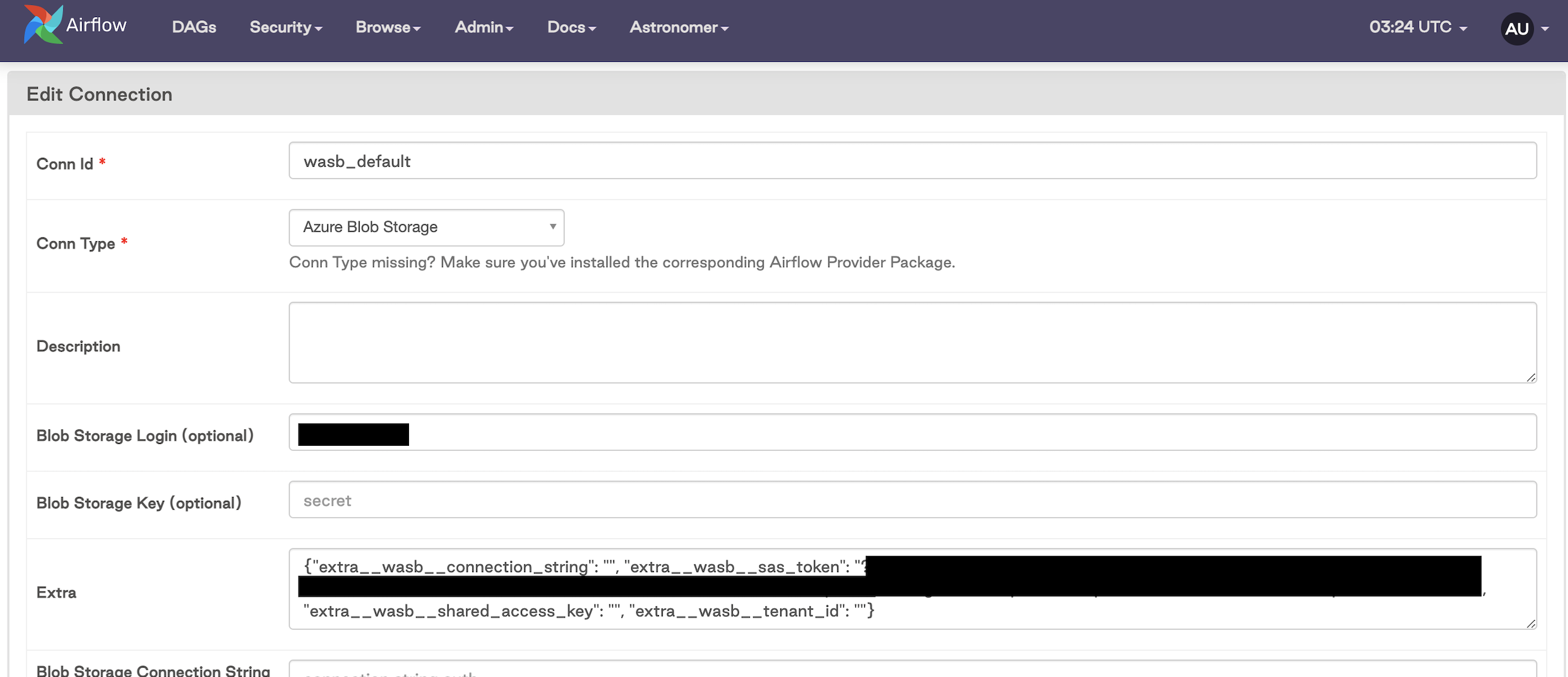The width and height of the screenshot is (1568, 677).
Task: Open the Conn Type Azure Blob Storage selector
Action: [x=427, y=227]
